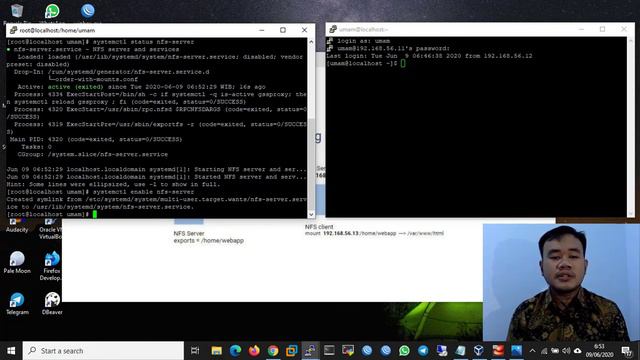Click the scrollbar thumb in root@localhost terminal

tap(311, 163)
